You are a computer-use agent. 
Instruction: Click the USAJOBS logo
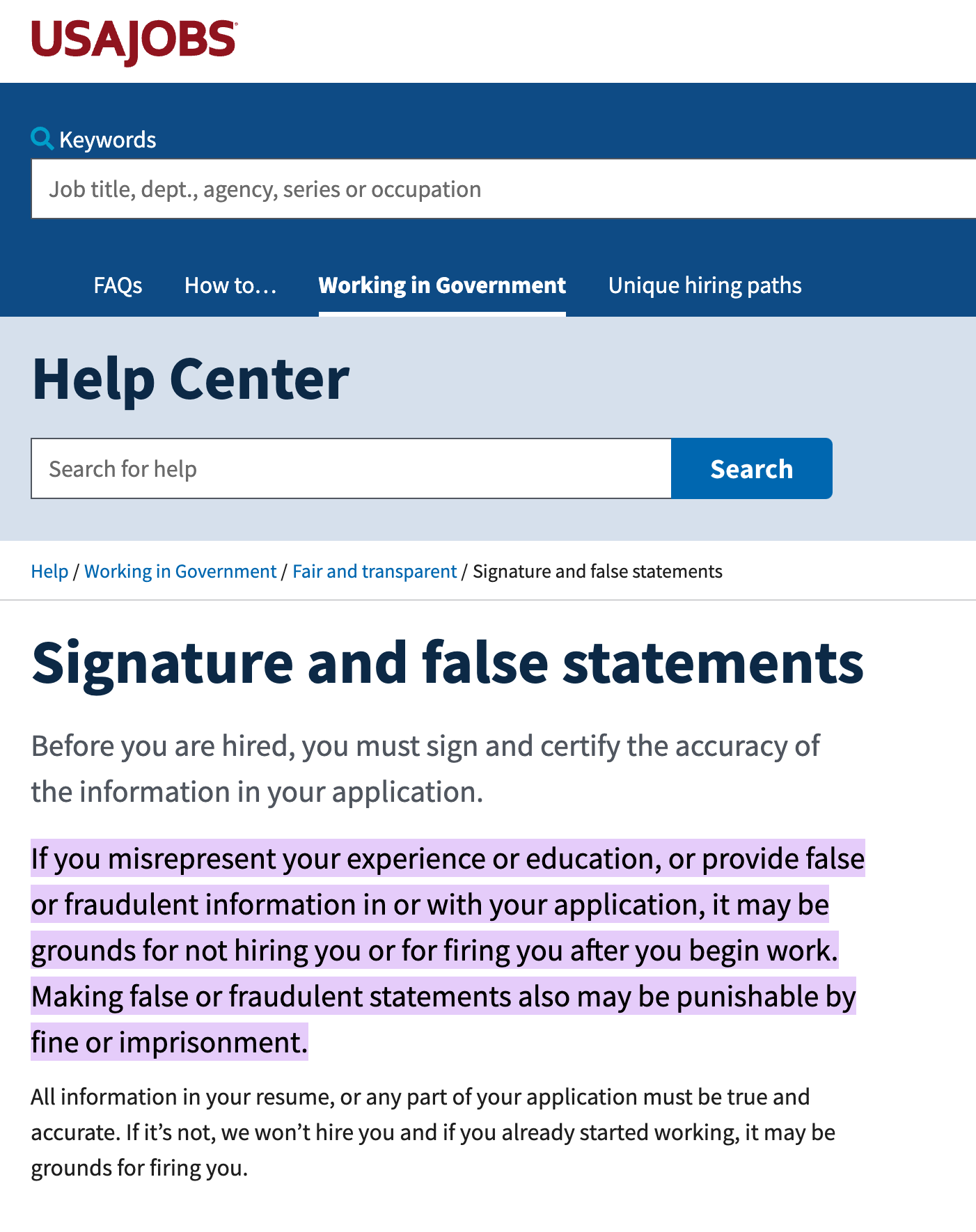pos(134,42)
